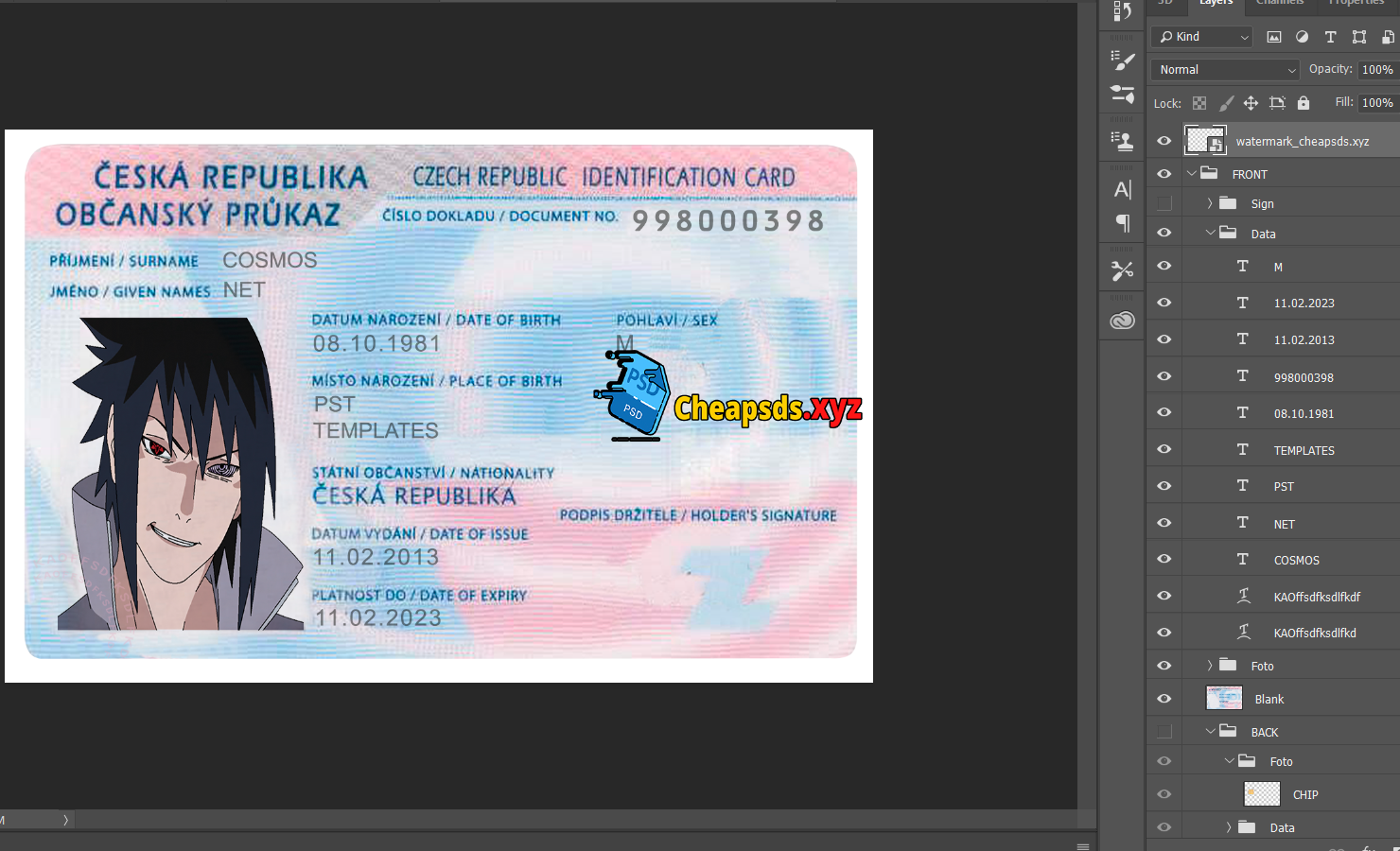Viewport: 1400px width, 851px height.
Task: Open the Normal blend mode dropdown
Action: pyautogui.click(x=1226, y=70)
